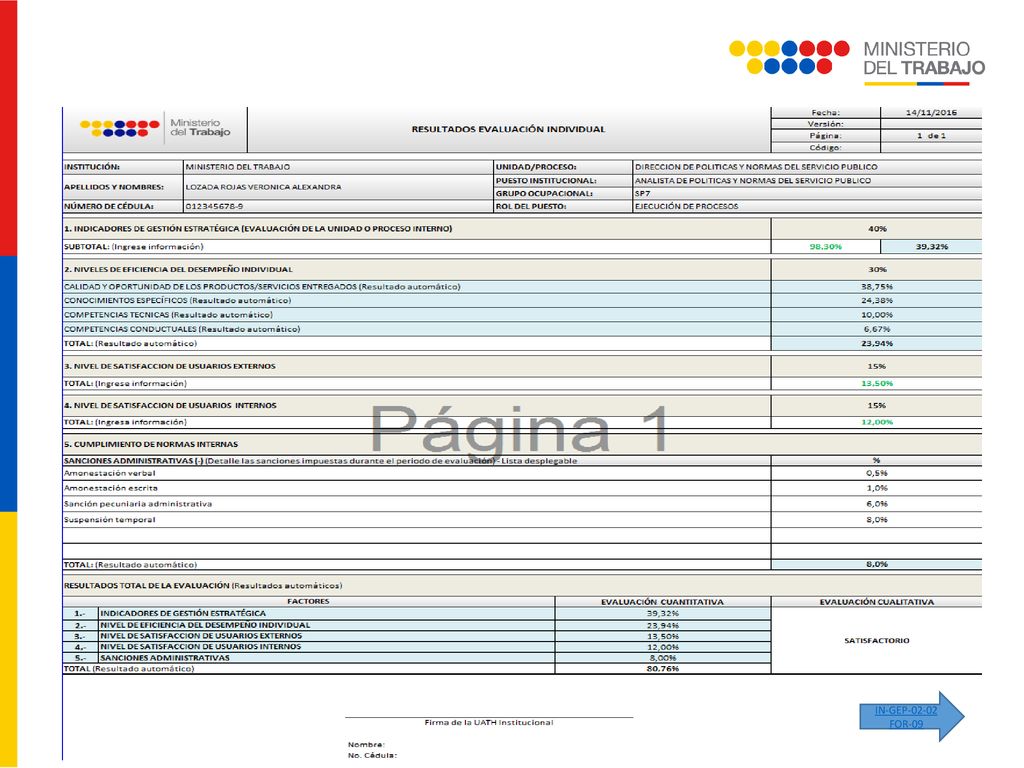
Task: Click the IN-GEP-02-02 FOR-09 arrow link
Action: 912,716
